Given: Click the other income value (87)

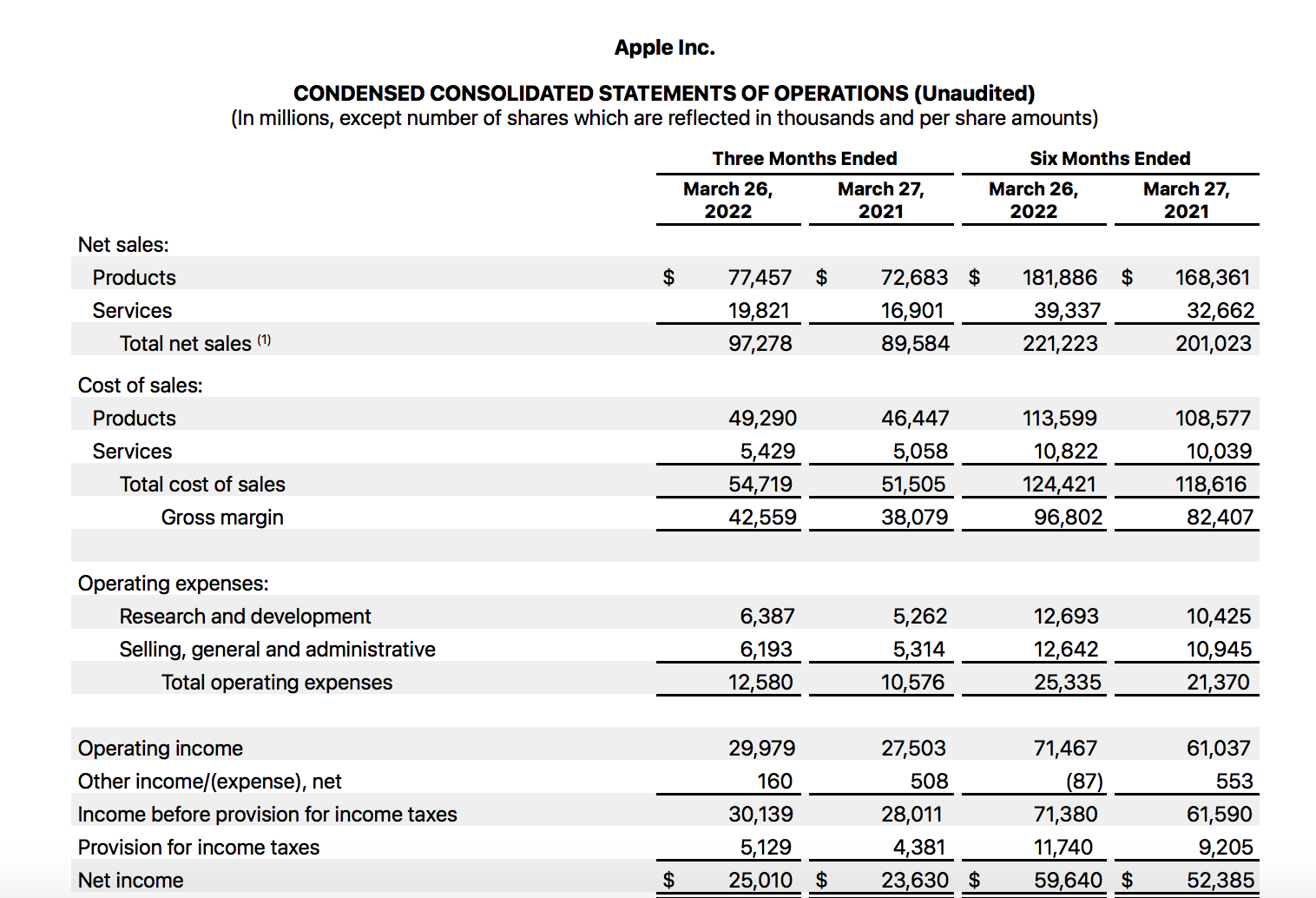Looking at the screenshot, I should coord(1084,782).
